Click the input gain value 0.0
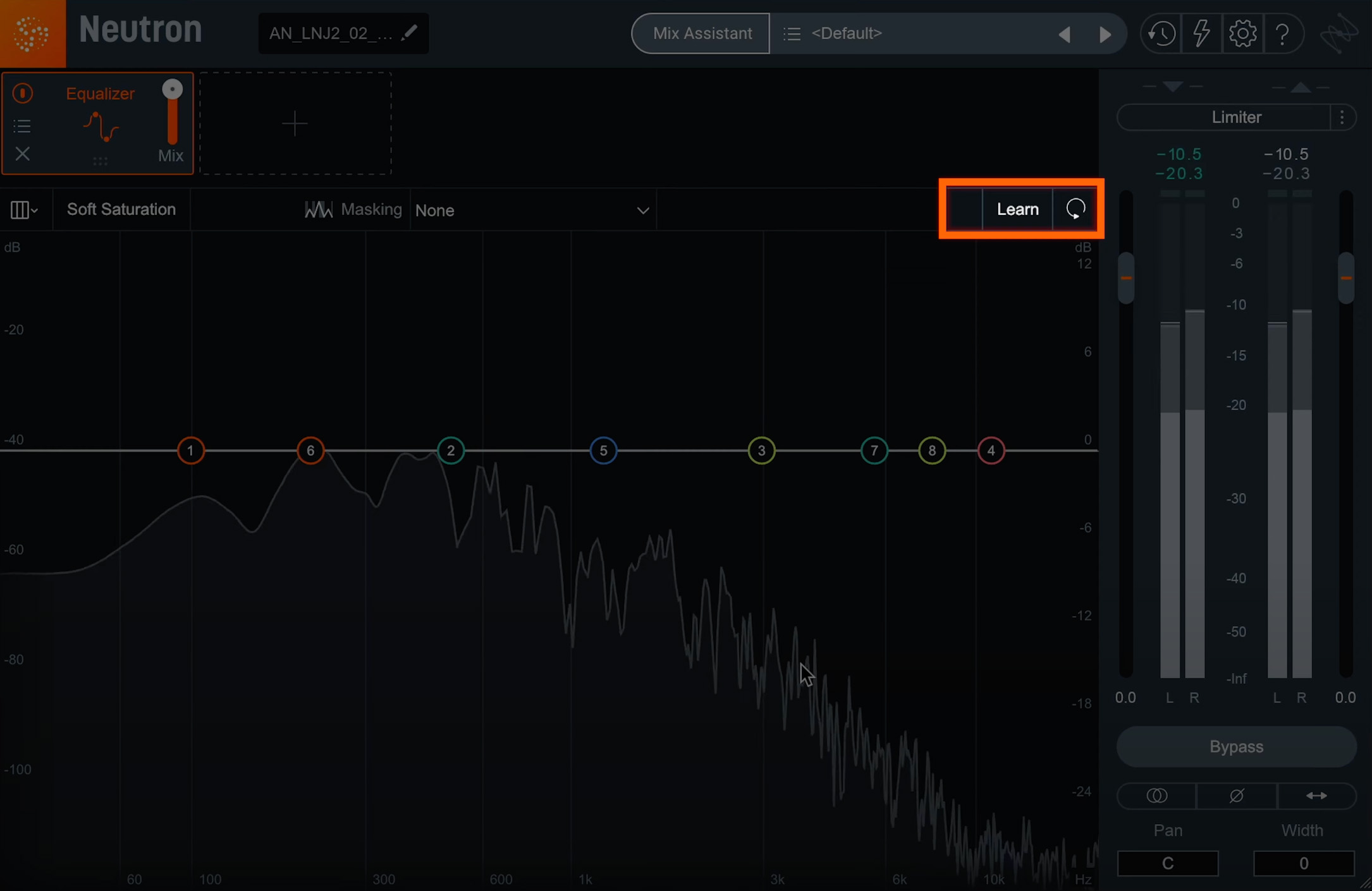Screen dimensions: 1372x891 click(1125, 698)
